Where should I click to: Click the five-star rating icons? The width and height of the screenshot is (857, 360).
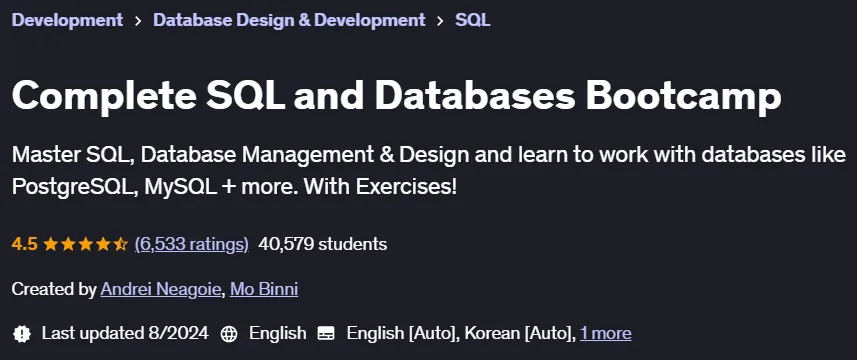point(85,244)
